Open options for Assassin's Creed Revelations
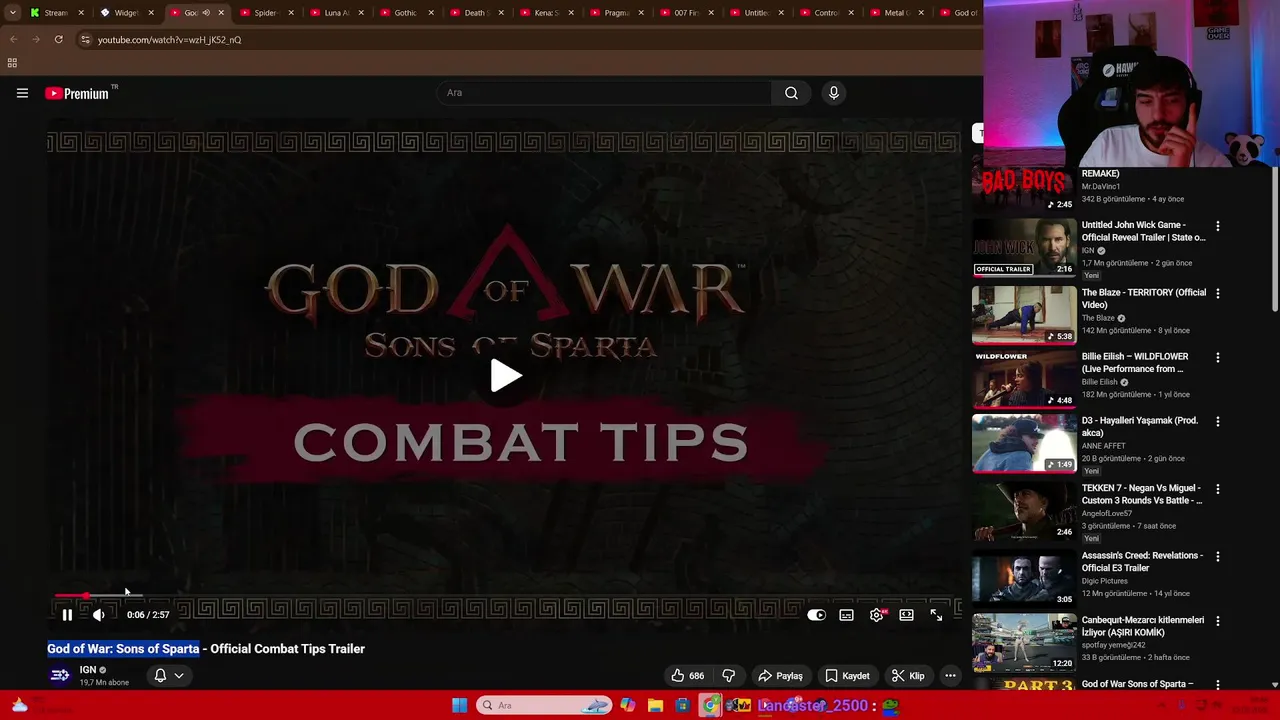This screenshot has height=720, width=1280. (x=1217, y=556)
